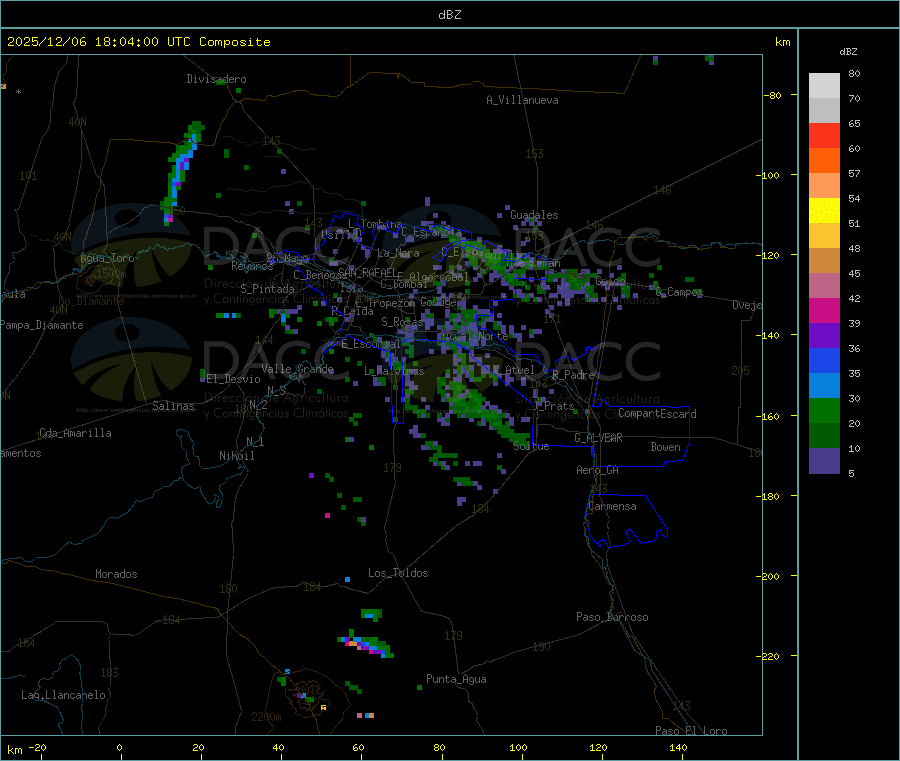Screen dimensions: 900x761
Task: Select the Agua_Toro location label
Action: click(107, 258)
